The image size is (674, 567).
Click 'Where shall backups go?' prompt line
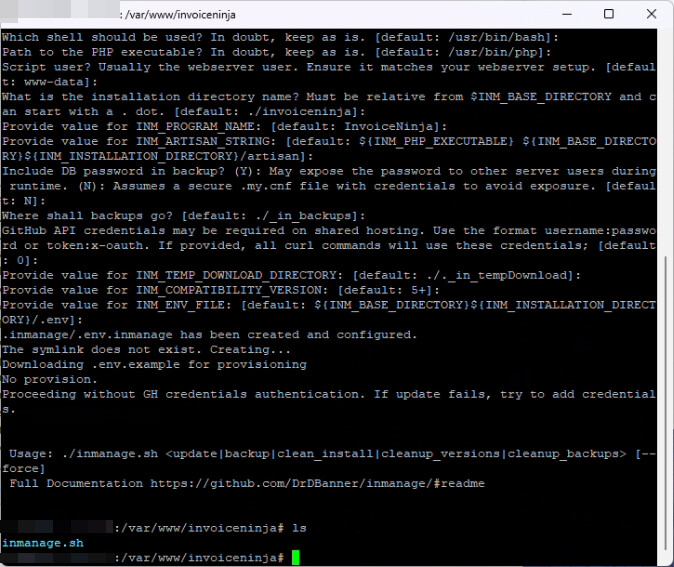point(183,216)
